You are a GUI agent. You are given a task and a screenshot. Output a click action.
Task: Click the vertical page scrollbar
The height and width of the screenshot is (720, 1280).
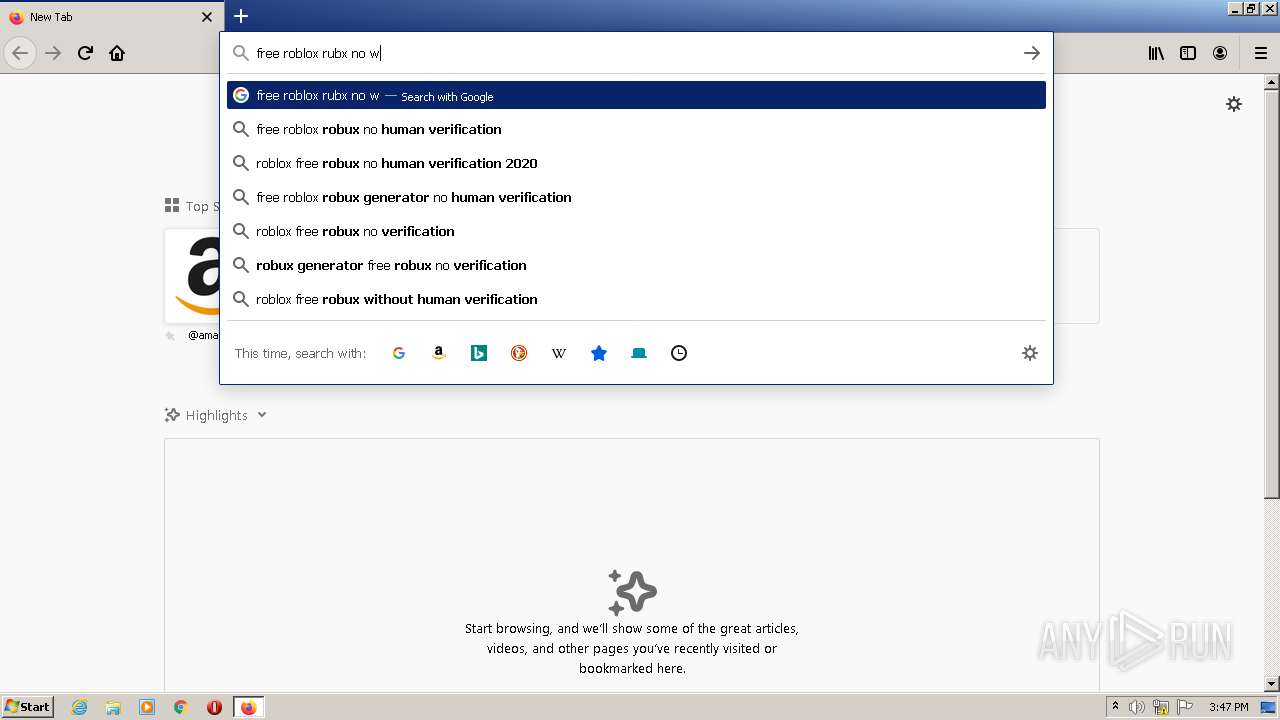click(1272, 295)
